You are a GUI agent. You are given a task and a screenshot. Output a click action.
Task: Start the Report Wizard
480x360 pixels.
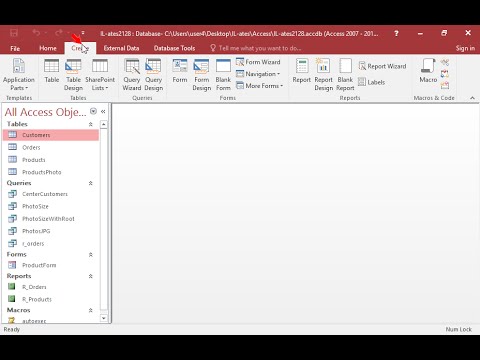click(x=382, y=66)
